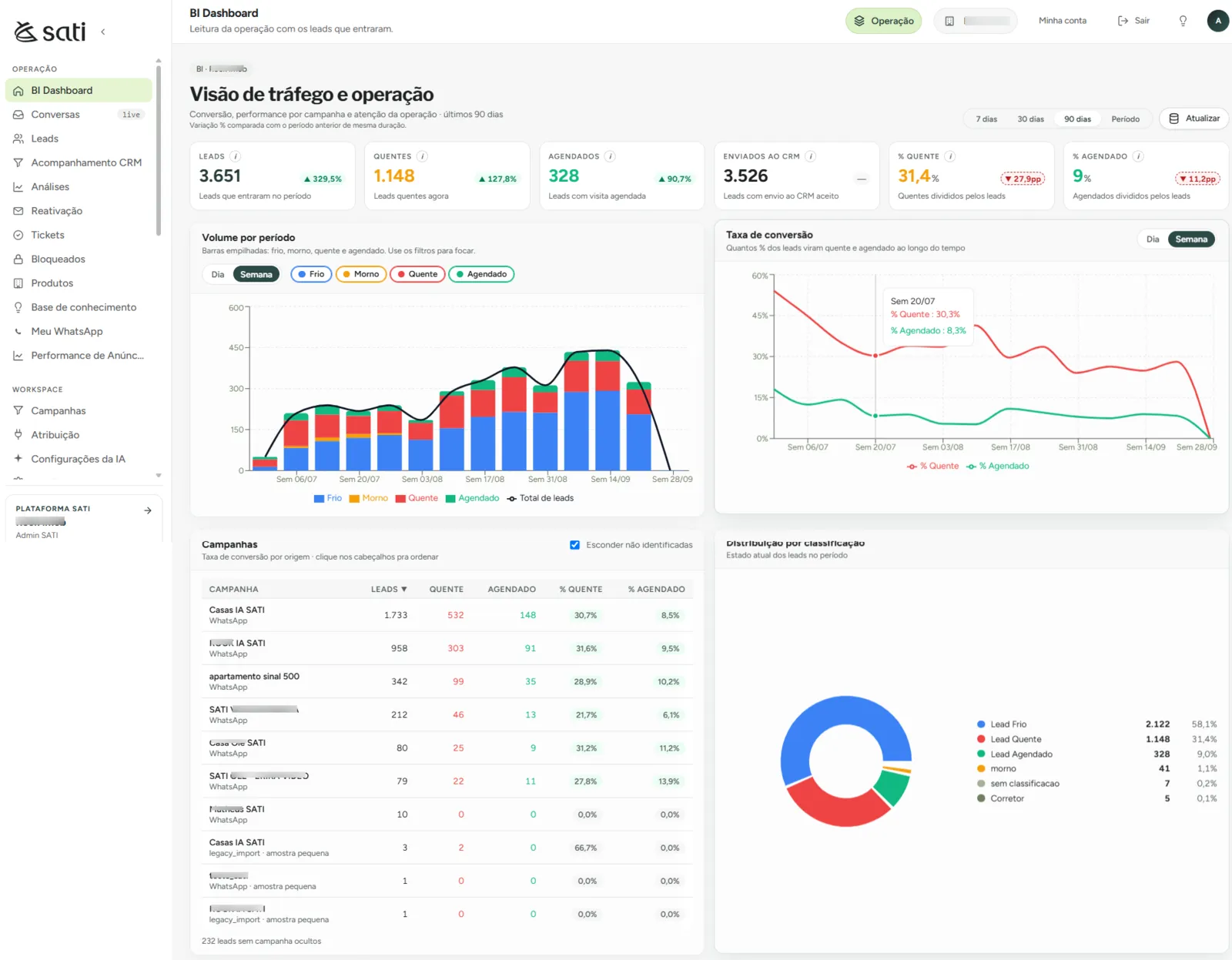Image resolution: width=1232 pixels, height=960 pixels.
Task: Open the organization selector in top bar
Action: (976, 21)
